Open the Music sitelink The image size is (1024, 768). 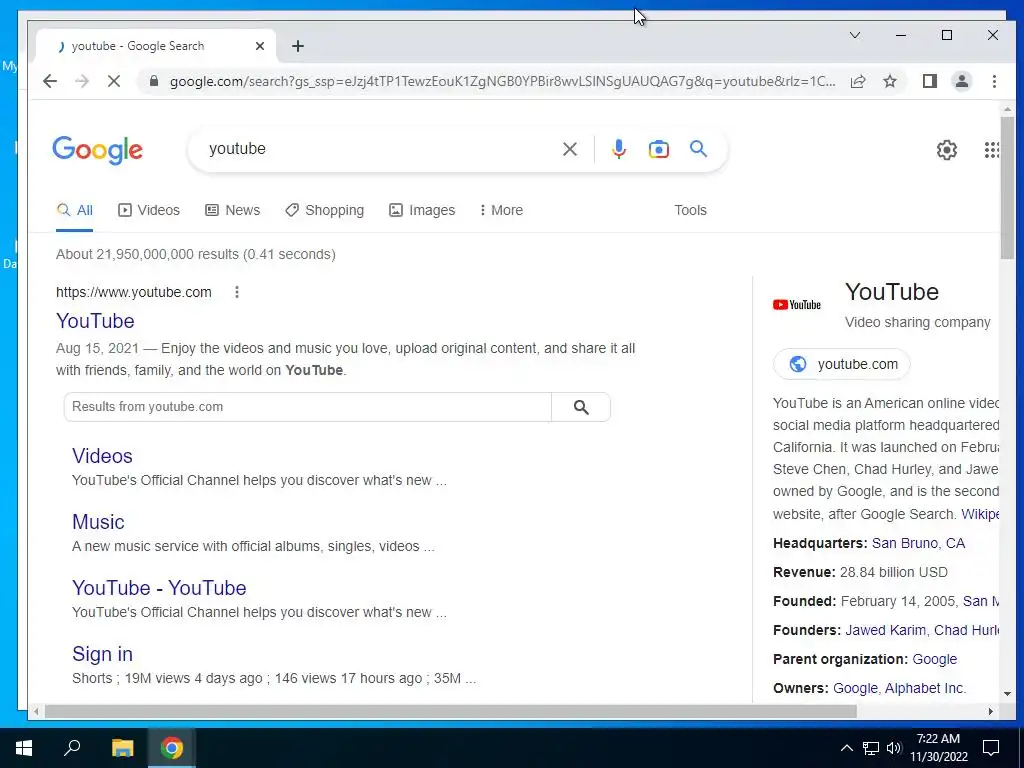point(98,522)
